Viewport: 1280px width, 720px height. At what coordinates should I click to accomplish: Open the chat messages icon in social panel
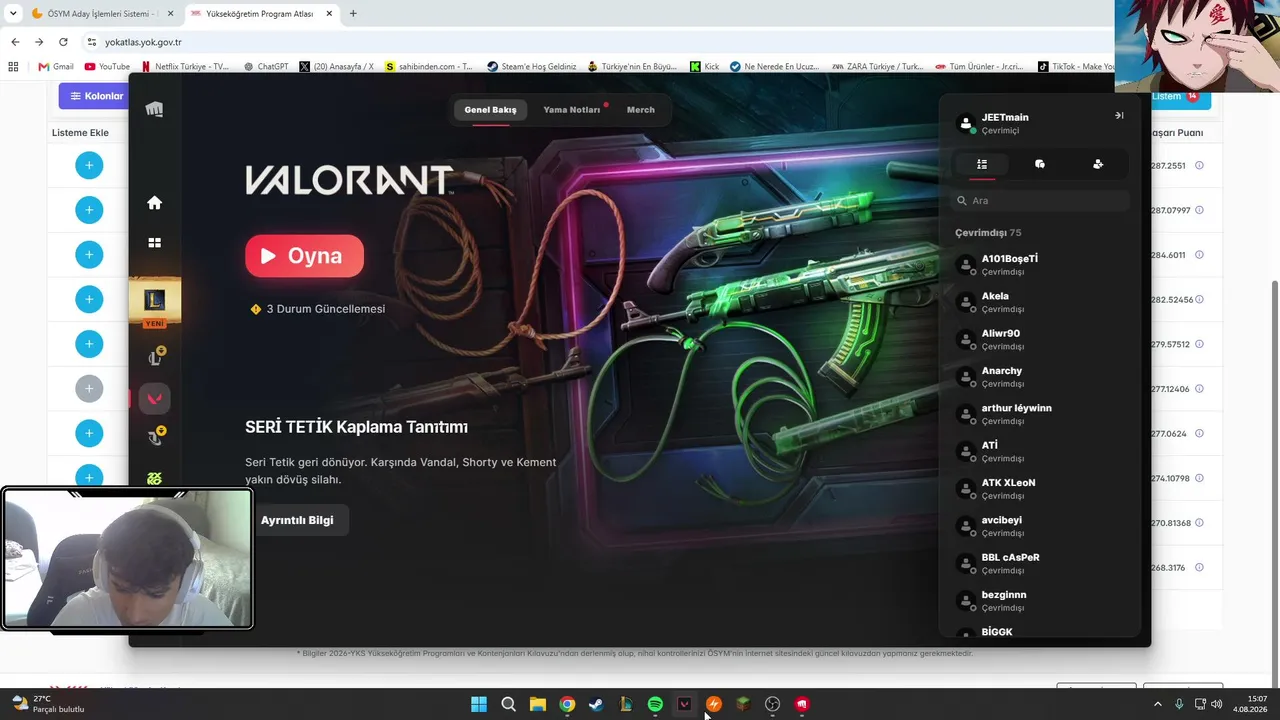click(x=1040, y=164)
